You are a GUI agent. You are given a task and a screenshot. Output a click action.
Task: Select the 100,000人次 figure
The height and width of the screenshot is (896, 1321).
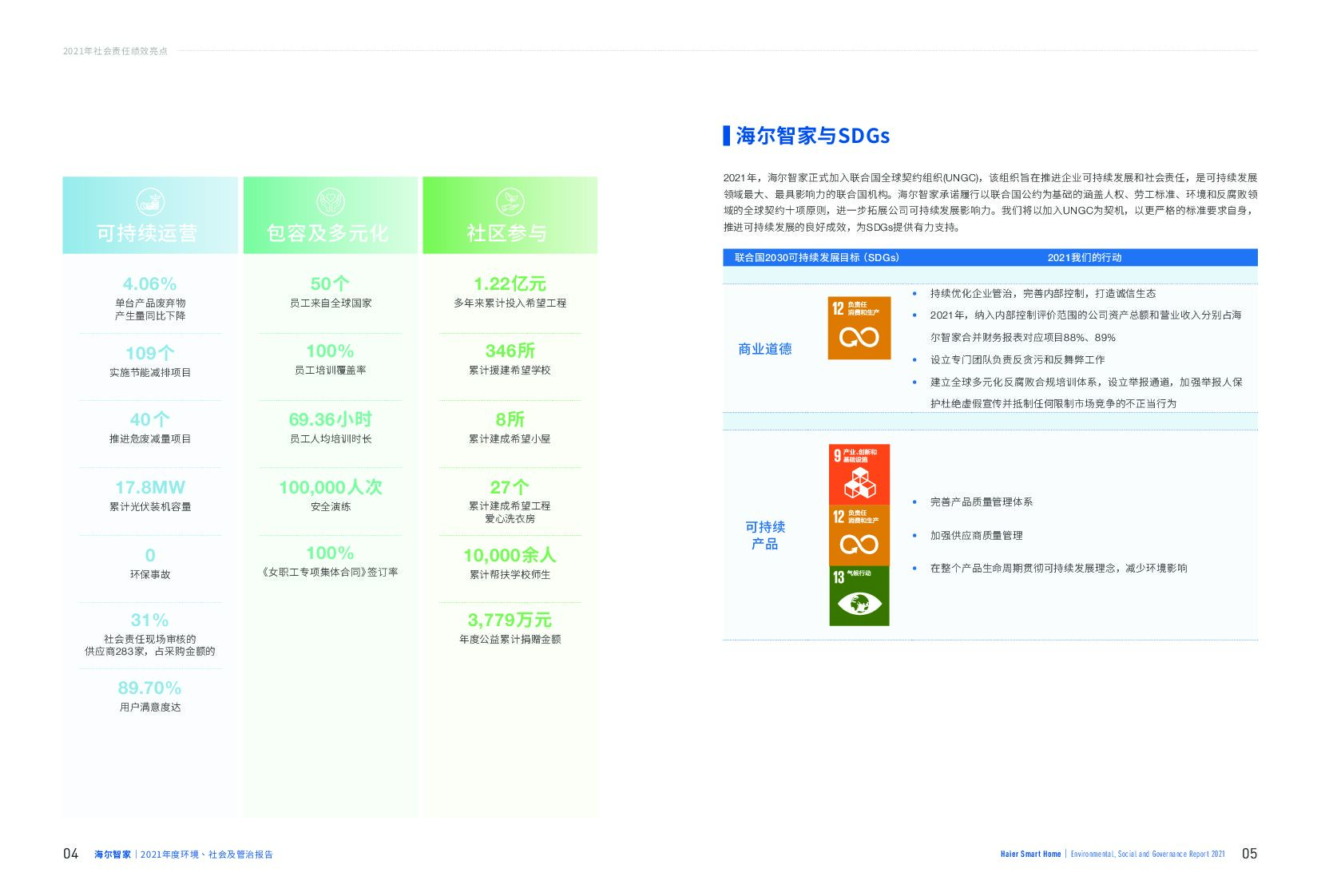(x=331, y=487)
